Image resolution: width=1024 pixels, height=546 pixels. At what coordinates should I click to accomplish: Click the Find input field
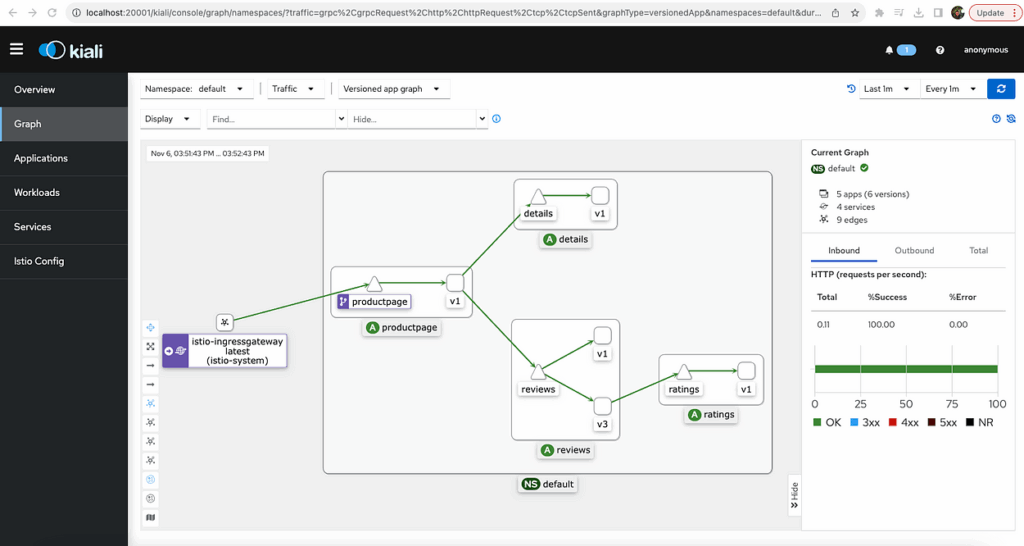(270, 119)
